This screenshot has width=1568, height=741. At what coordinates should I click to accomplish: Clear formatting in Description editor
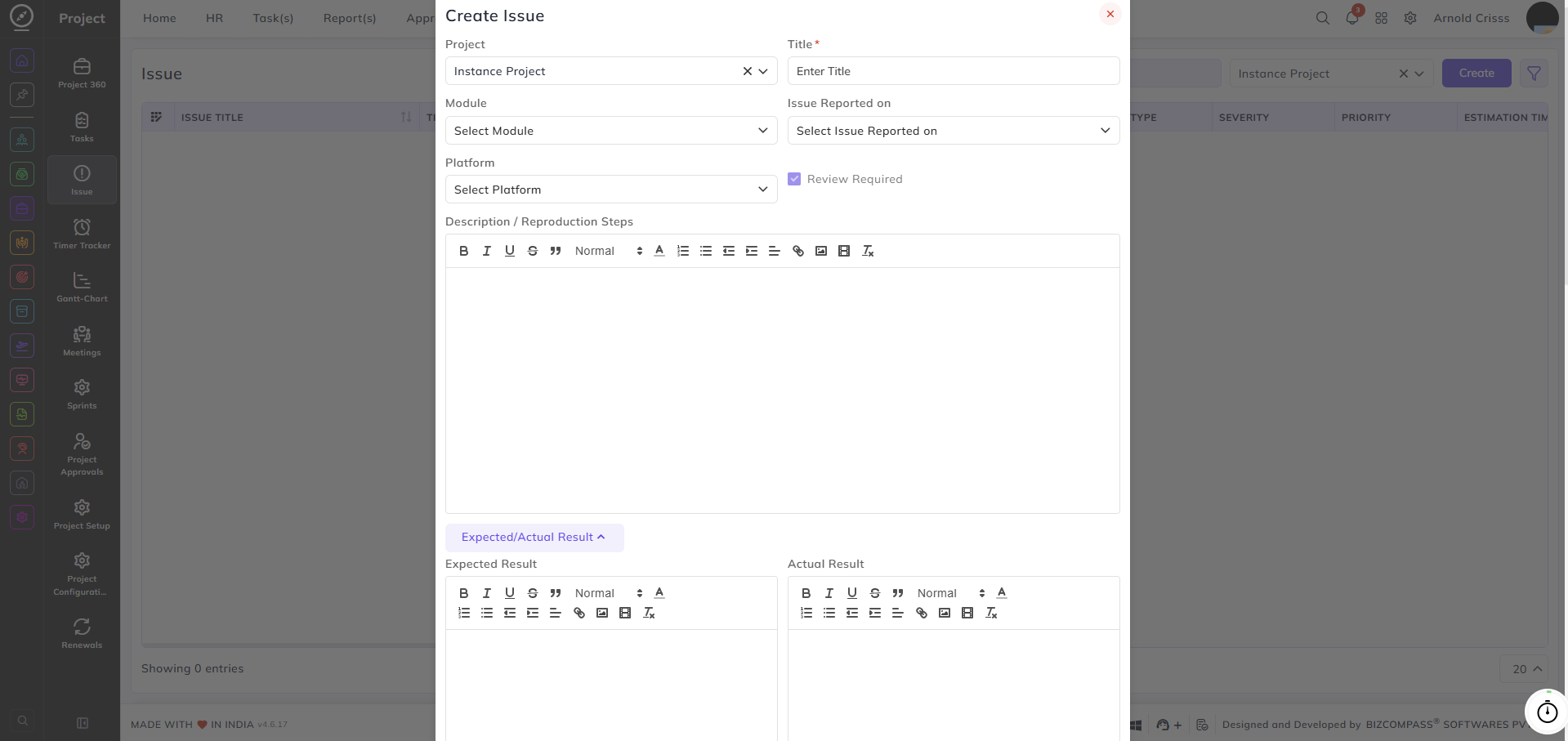pos(868,251)
